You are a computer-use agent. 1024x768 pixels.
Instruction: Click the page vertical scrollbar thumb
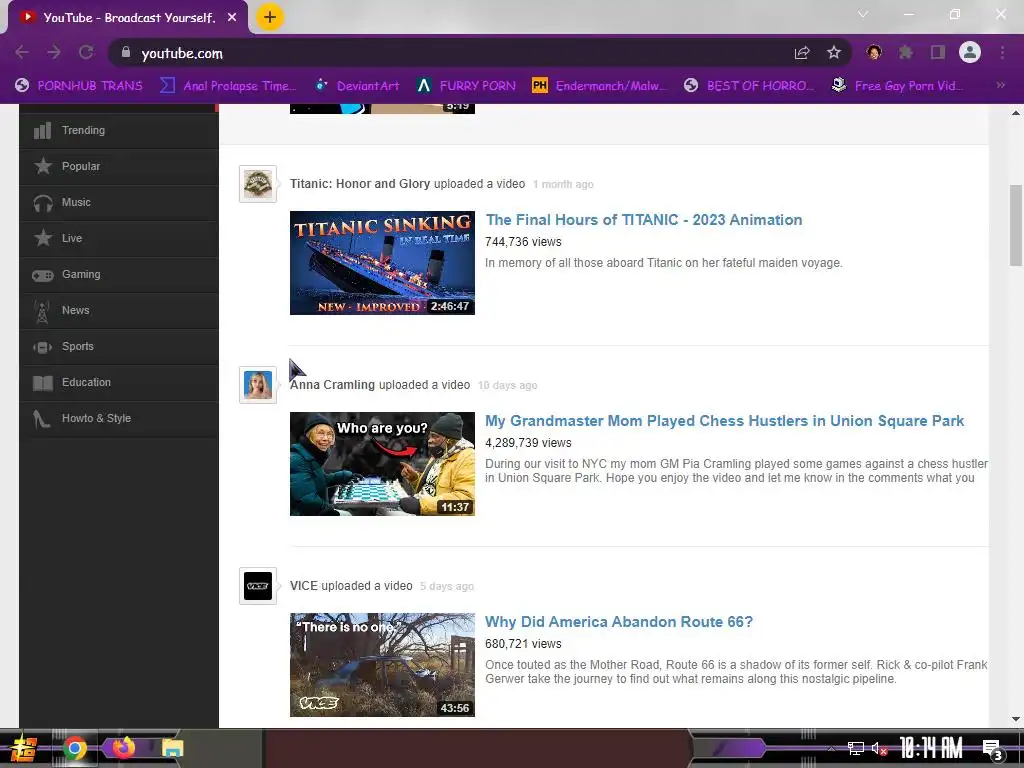[x=1016, y=225]
